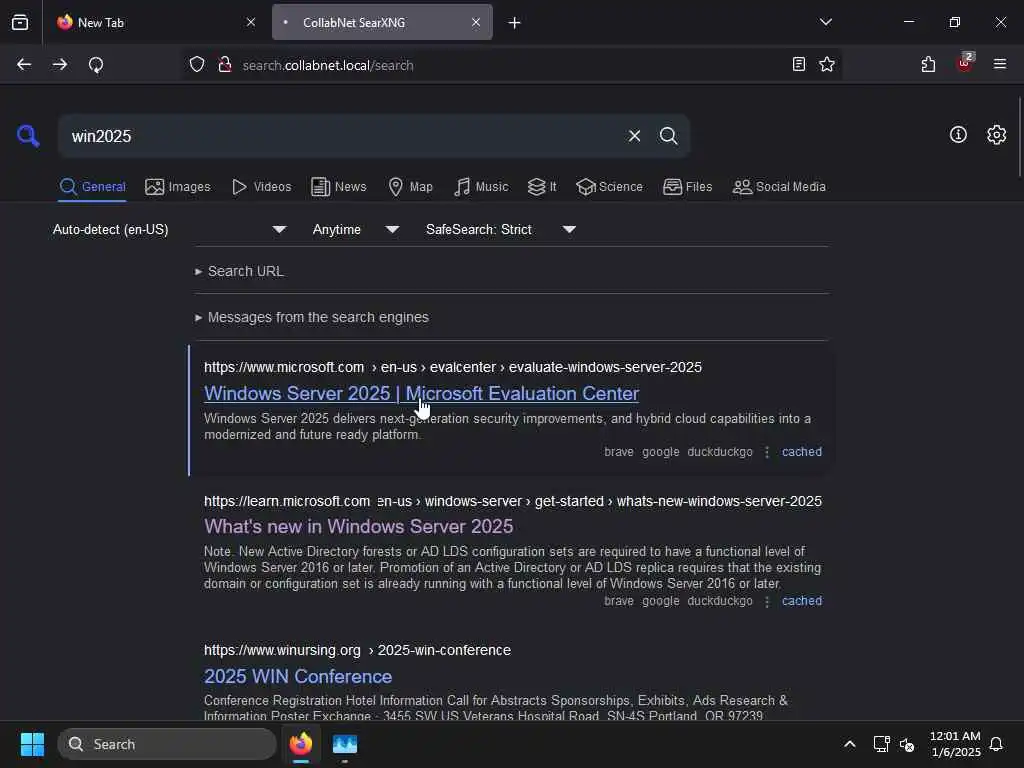Open the SafeSearch Strict dropdown
Viewport: 1024px width, 768px height.
click(500, 229)
